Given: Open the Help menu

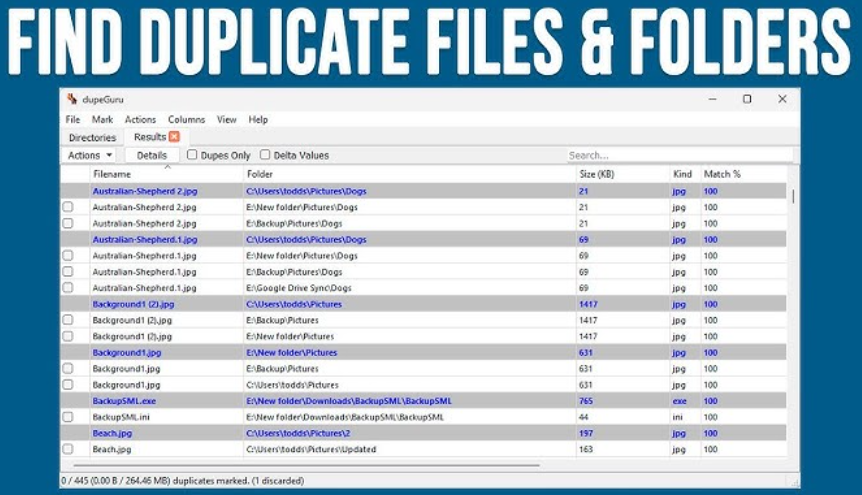Looking at the screenshot, I should pos(258,119).
